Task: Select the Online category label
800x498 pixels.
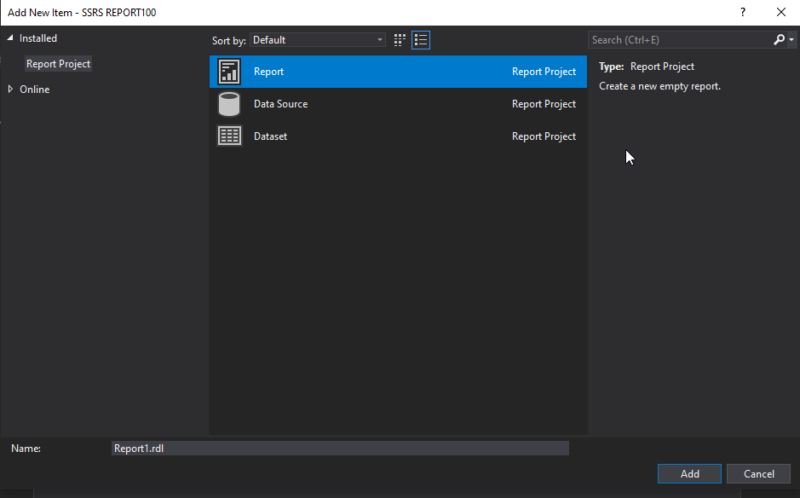Action: 34,89
